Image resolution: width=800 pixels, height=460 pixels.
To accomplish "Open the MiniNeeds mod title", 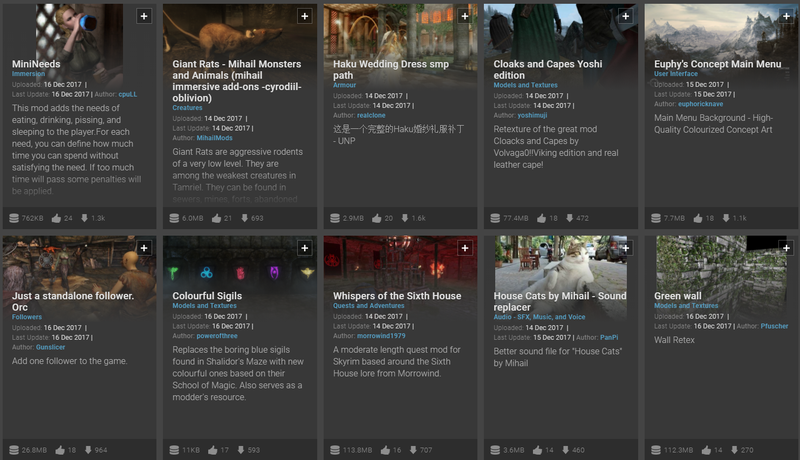I will point(36,64).
